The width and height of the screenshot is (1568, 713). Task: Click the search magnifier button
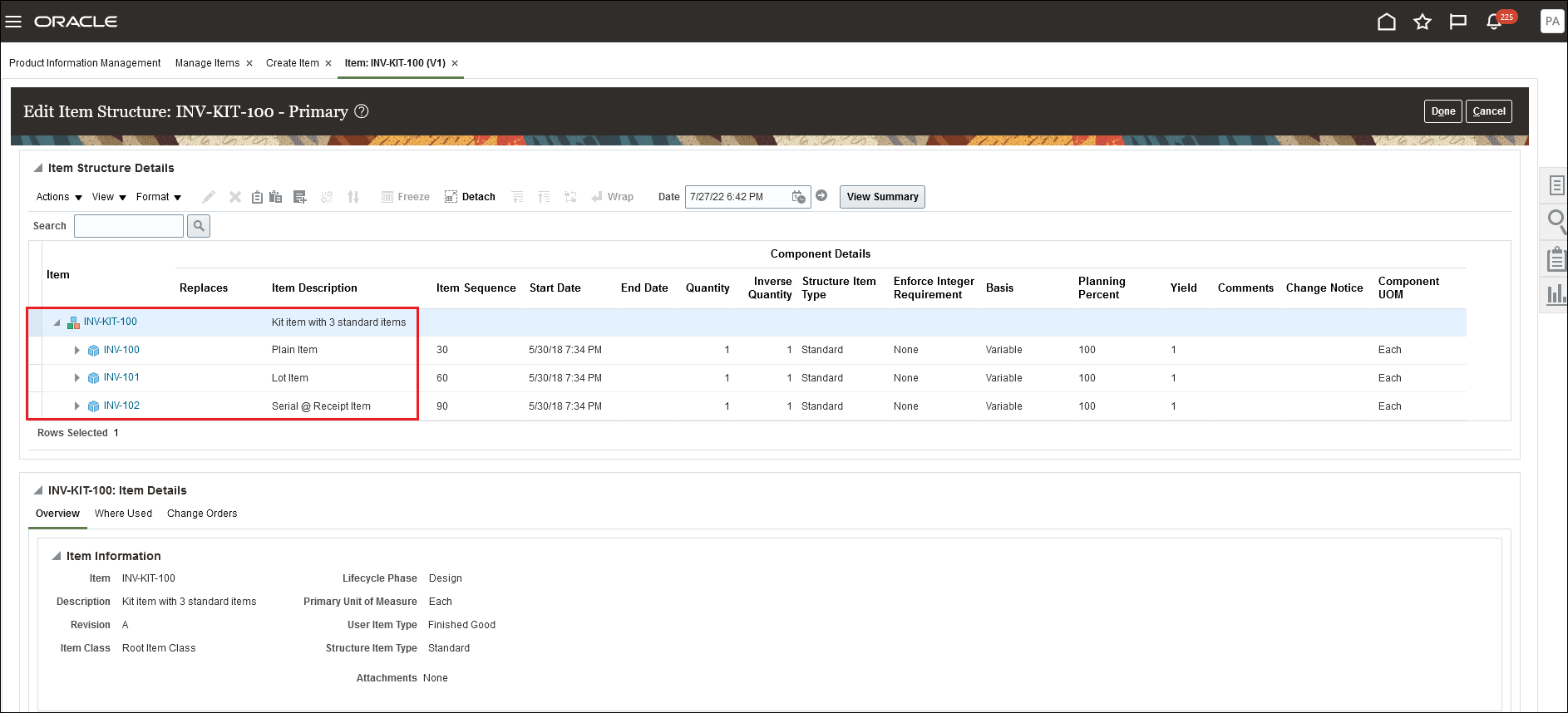(199, 226)
